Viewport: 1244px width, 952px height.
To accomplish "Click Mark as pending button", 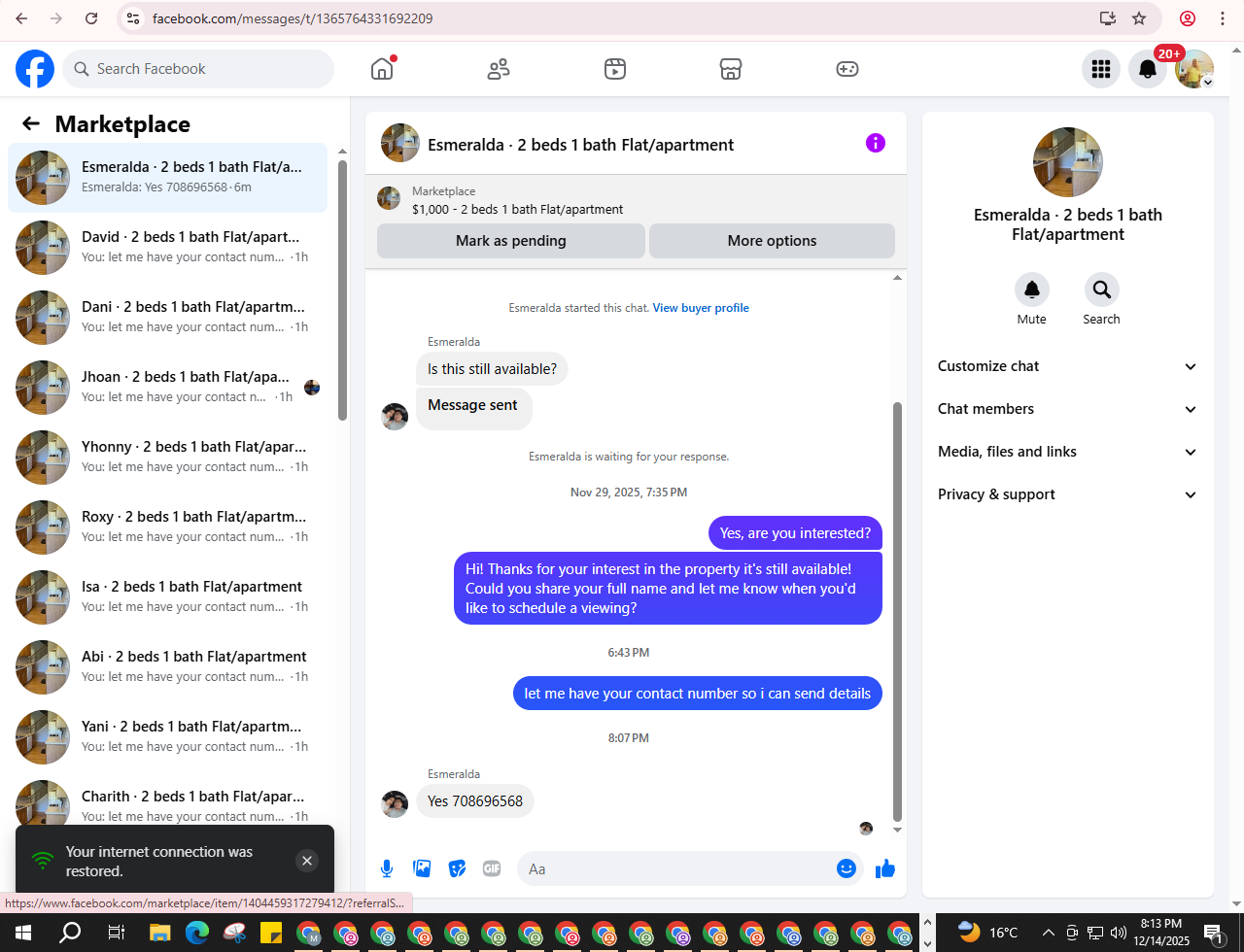I will pos(511,241).
